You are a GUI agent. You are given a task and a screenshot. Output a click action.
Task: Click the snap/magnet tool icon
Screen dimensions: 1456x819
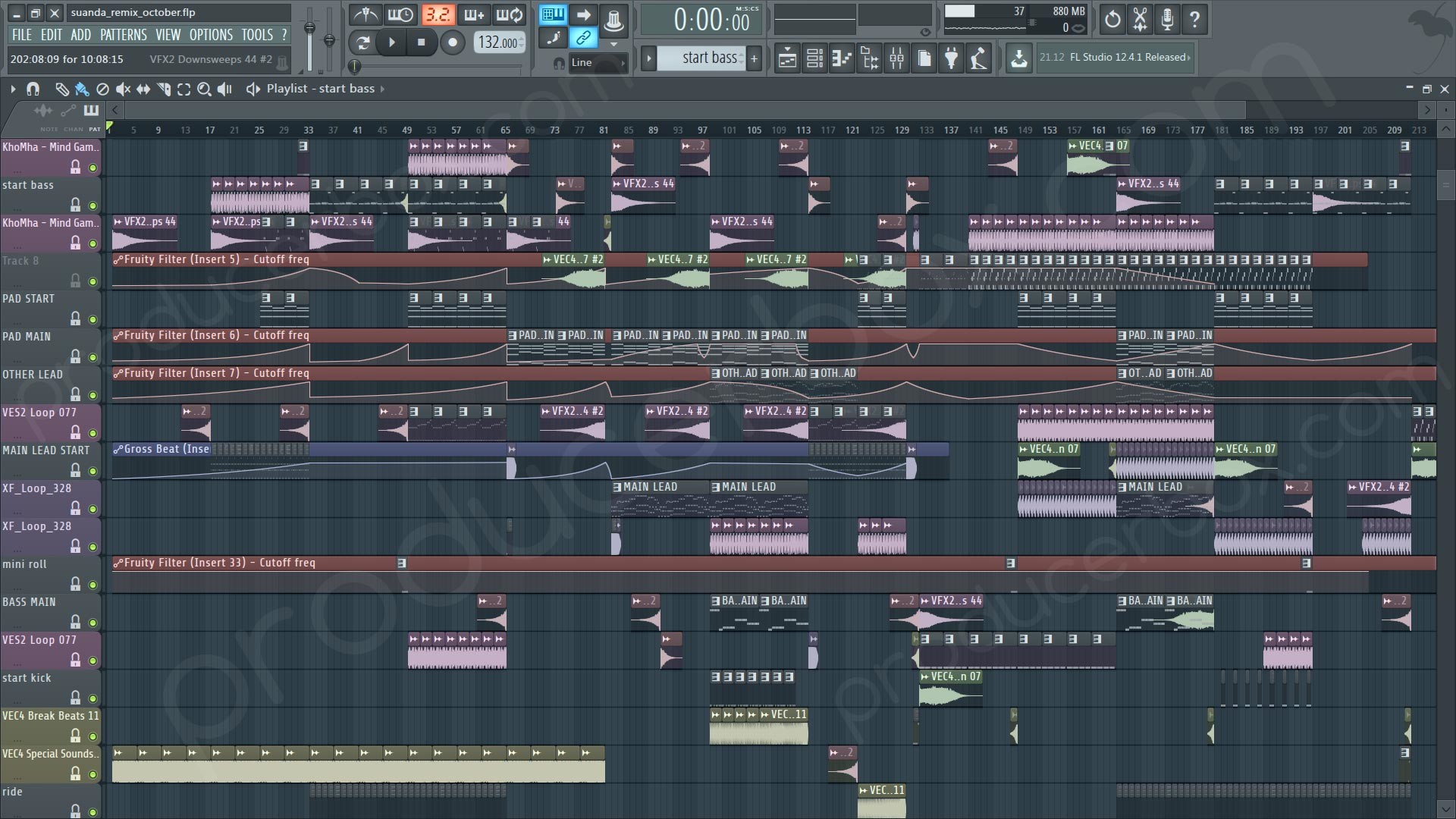(x=33, y=88)
